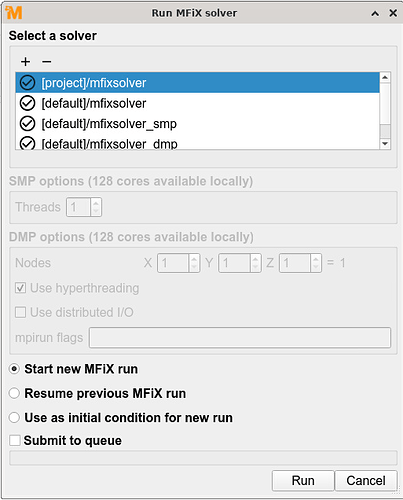Click the checkmark icon beside [default]/mfixsolver_dmp

pyautogui.click(x=27, y=143)
